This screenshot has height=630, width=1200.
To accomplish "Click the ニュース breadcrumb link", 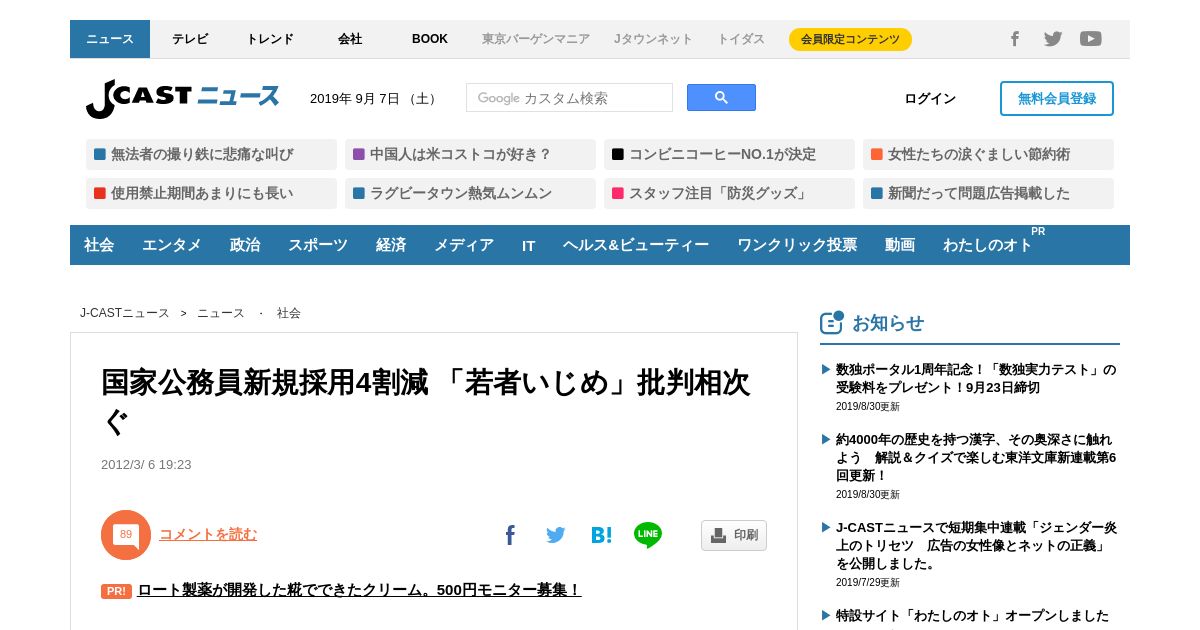I will pos(221,313).
